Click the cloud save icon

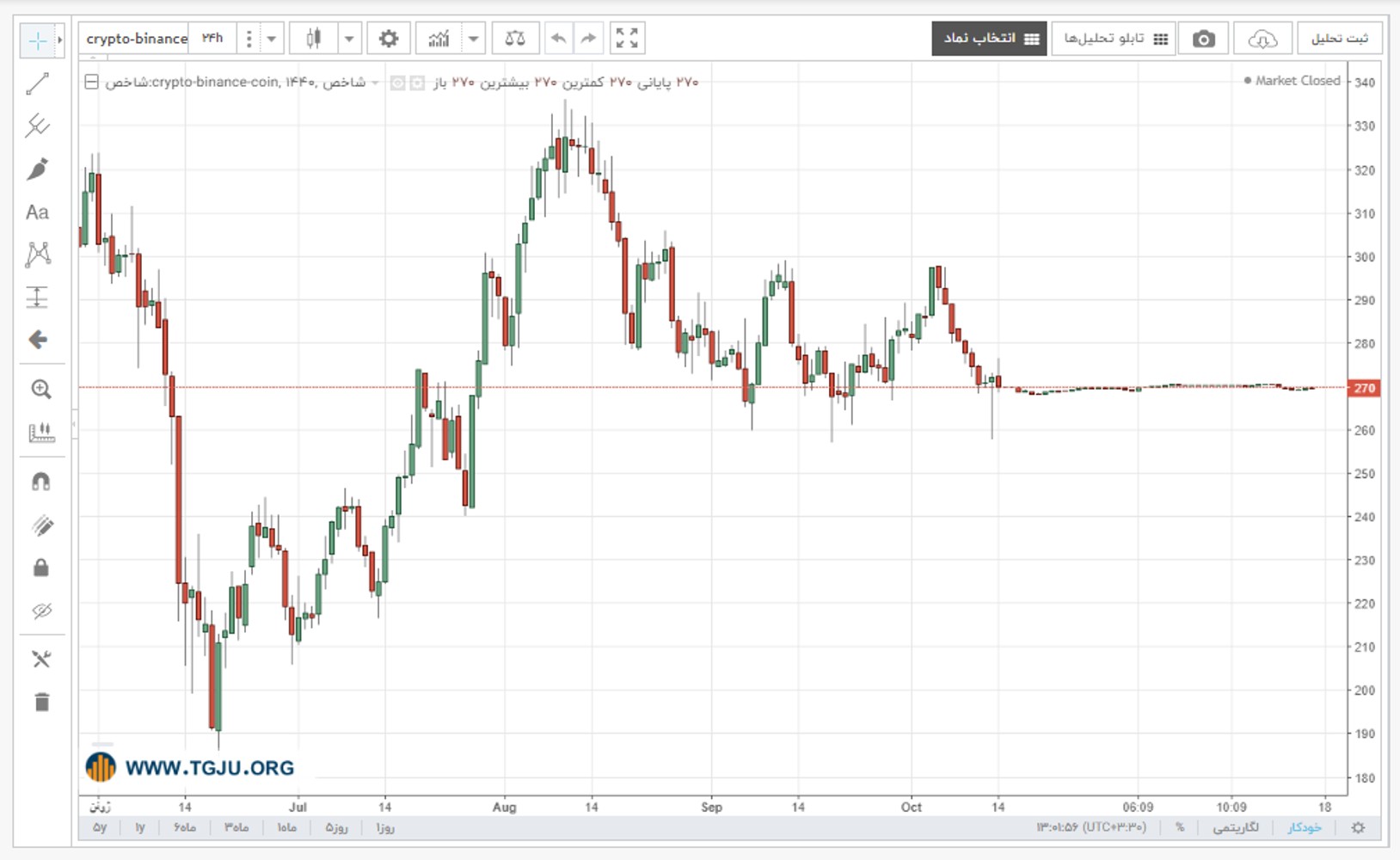(x=1262, y=39)
